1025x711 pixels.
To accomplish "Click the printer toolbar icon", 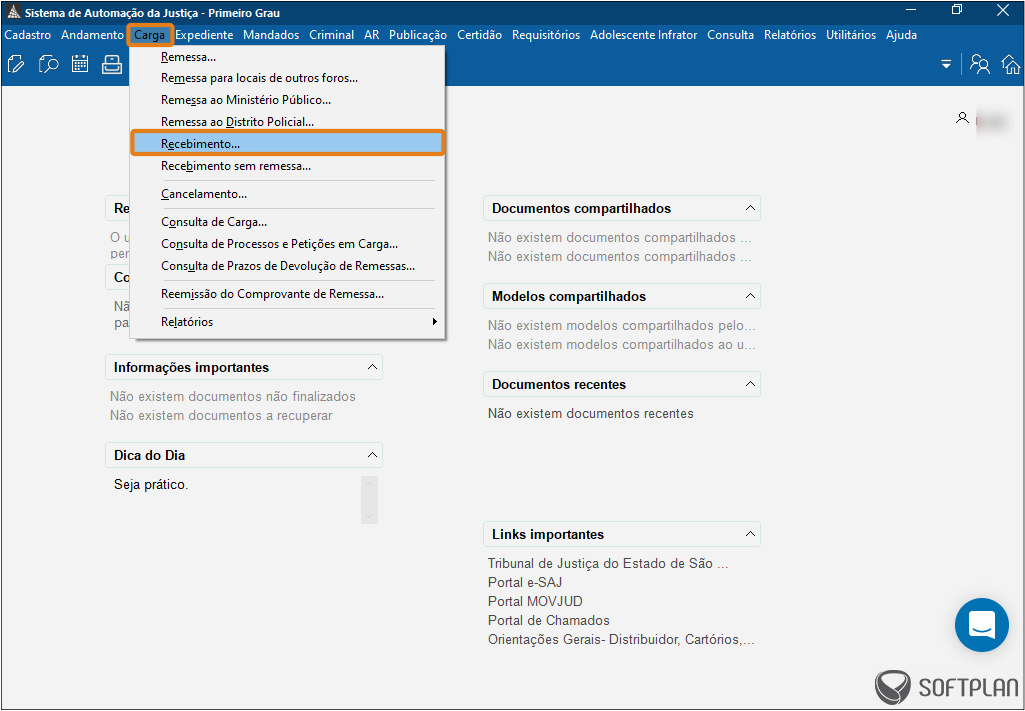I will (x=112, y=64).
